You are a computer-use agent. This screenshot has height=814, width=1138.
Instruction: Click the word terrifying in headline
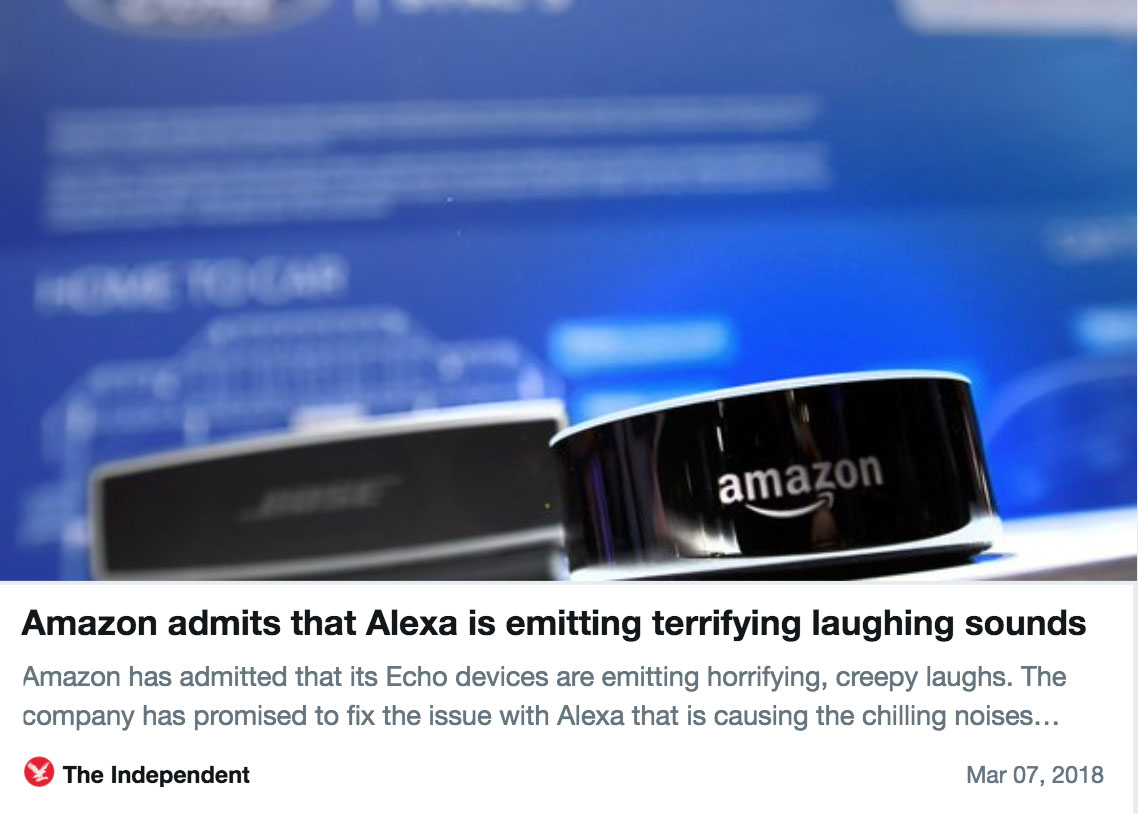pyautogui.click(x=726, y=624)
